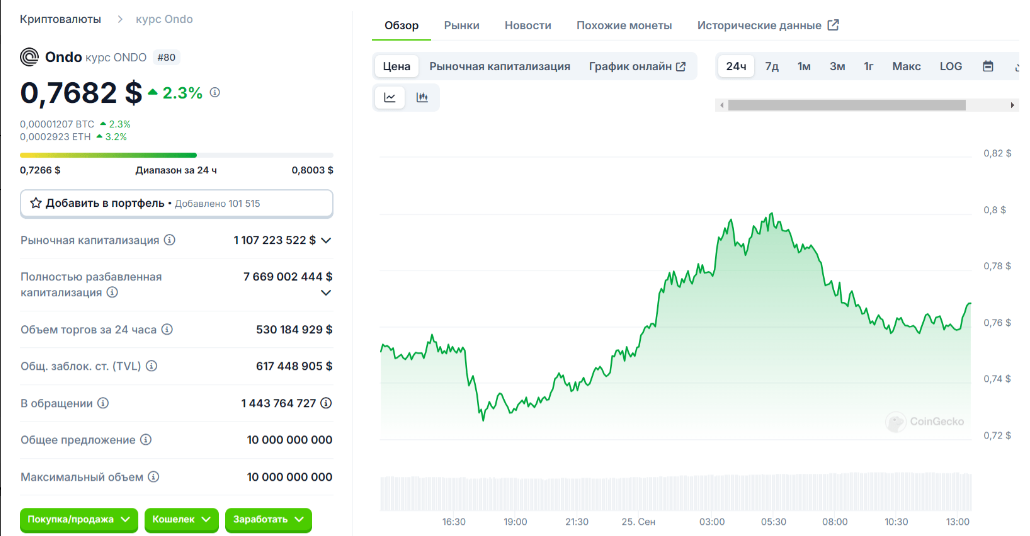Select Рыночная капитализация chart mode
The width and height of the screenshot is (1030, 536).
tap(500, 66)
